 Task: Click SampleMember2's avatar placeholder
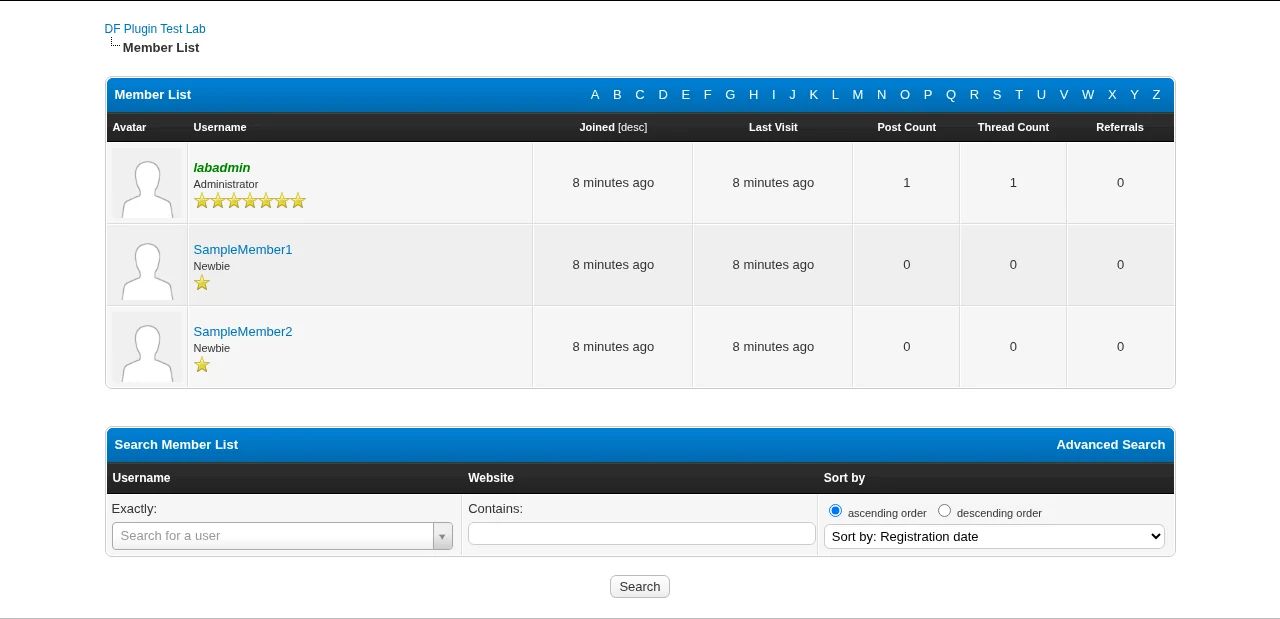tap(147, 347)
